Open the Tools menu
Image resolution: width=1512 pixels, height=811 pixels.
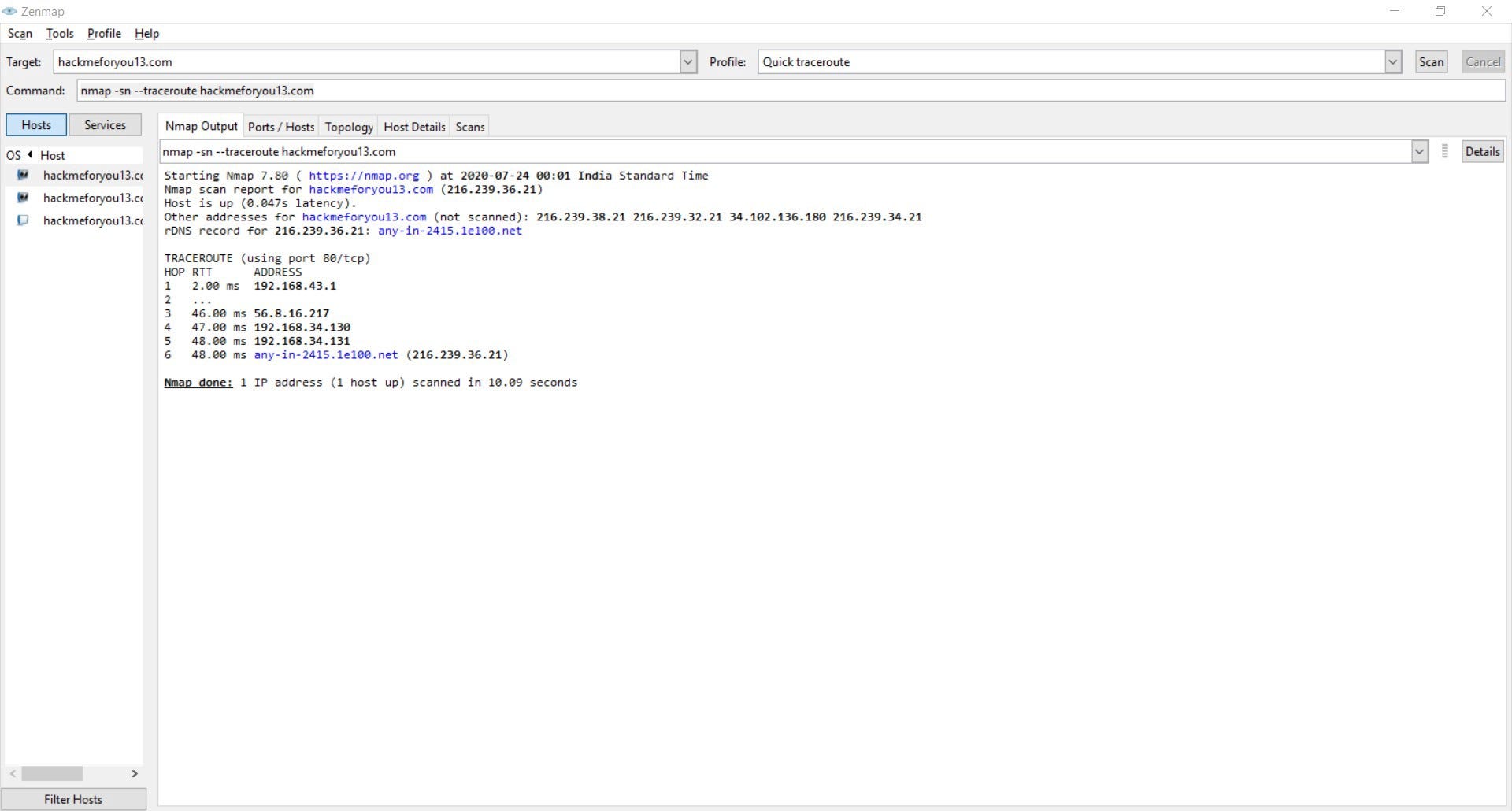click(60, 34)
